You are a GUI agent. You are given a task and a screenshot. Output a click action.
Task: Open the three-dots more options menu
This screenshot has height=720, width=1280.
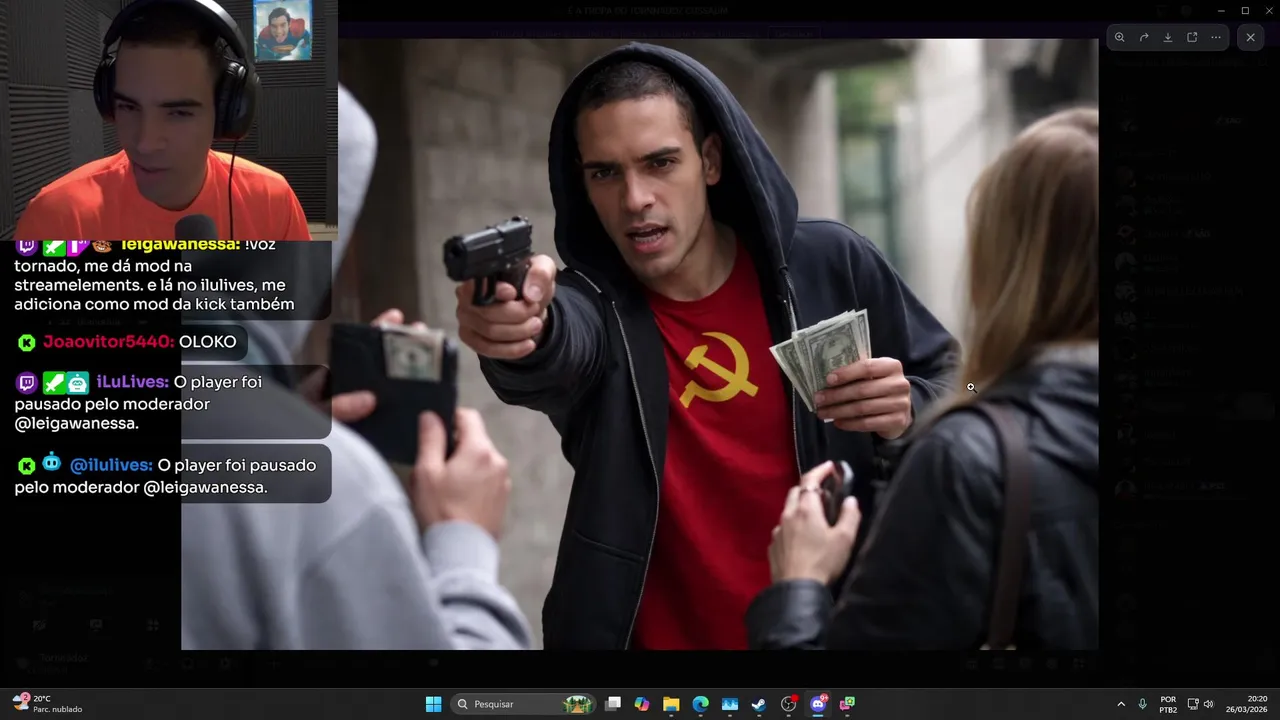[x=1216, y=37]
